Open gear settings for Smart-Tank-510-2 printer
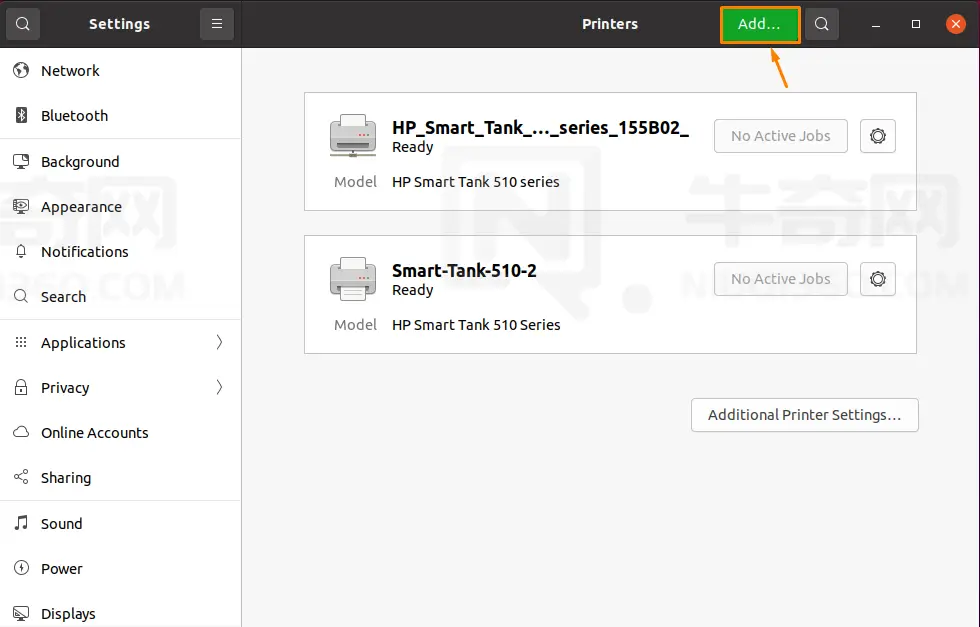The image size is (980, 627). coord(878,279)
